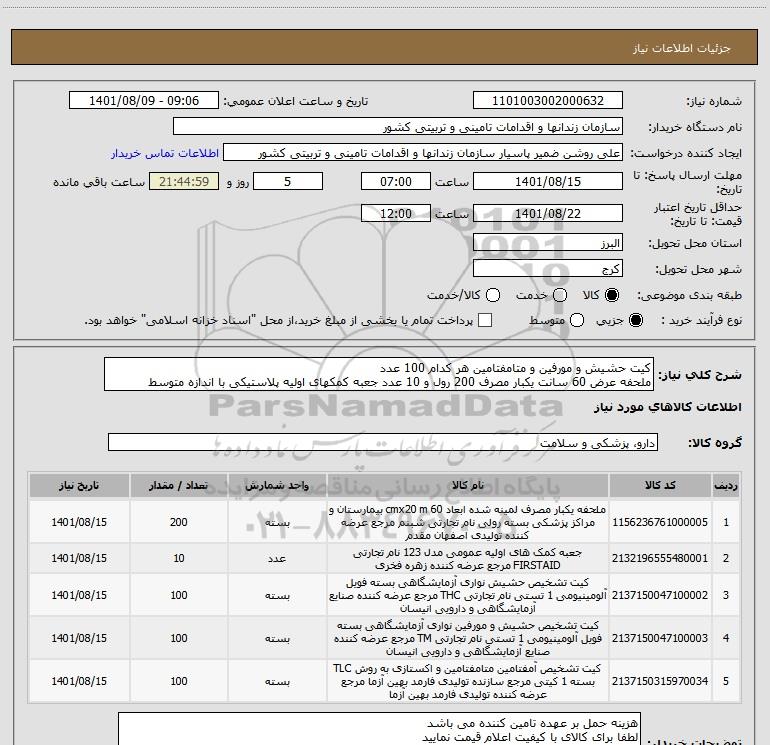Click the ملحفه یکبار مصرف product name cell
The image size is (770, 745).
pos(468,522)
